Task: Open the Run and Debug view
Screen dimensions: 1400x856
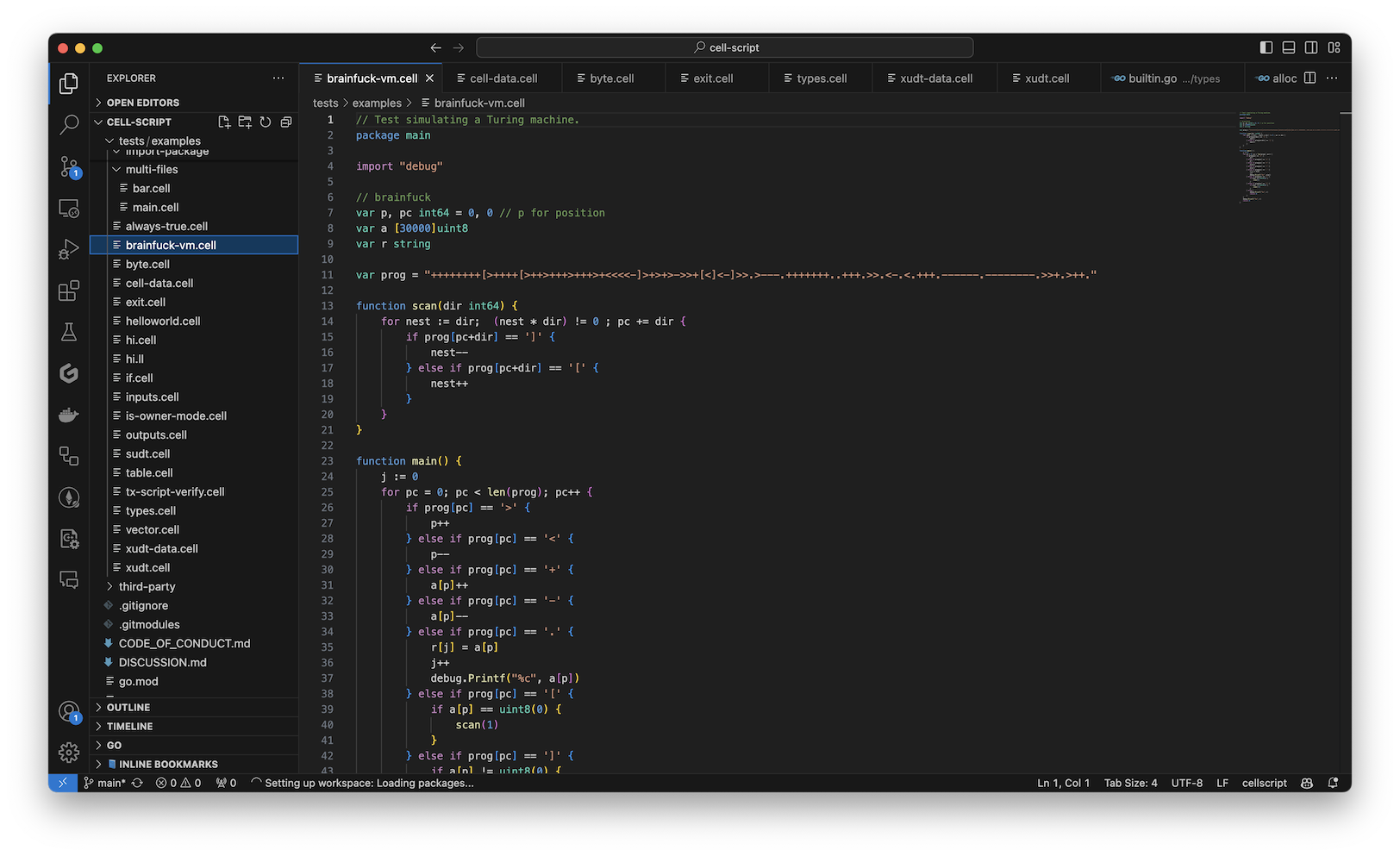Action: [69, 249]
